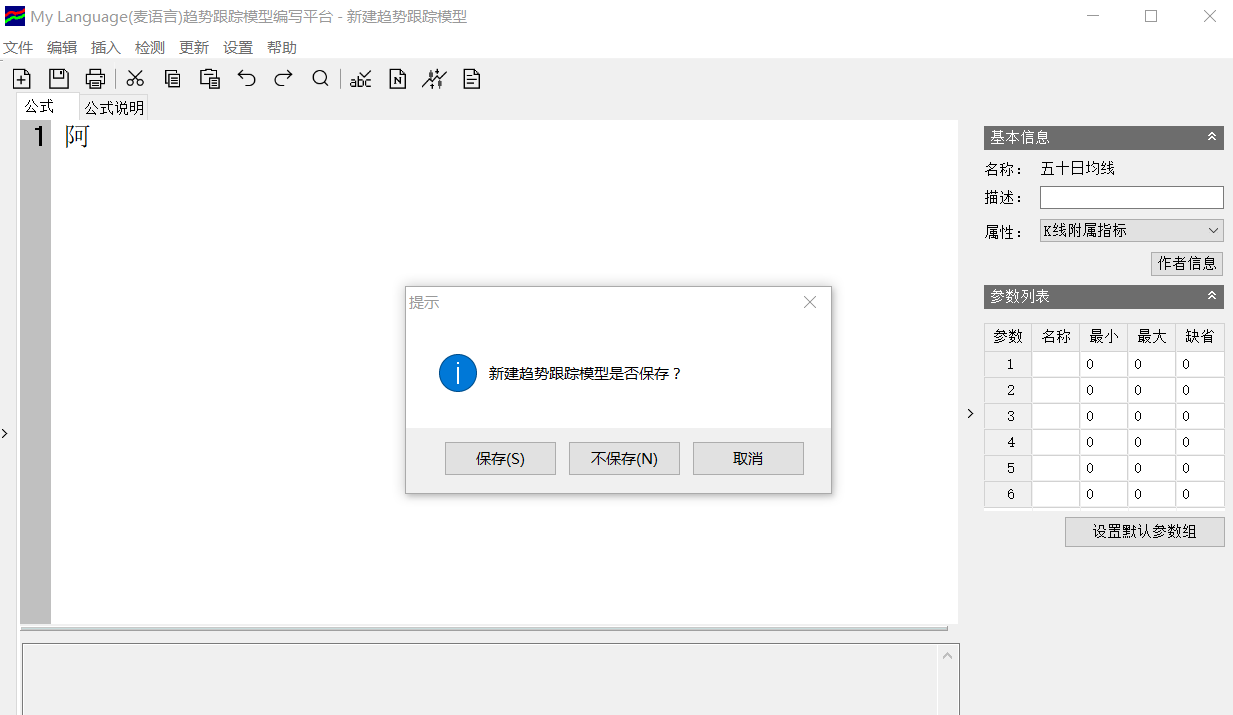This screenshot has width=1233, height=715.
Task: Click the scissors cut icon
Action: tap(135, 79)
